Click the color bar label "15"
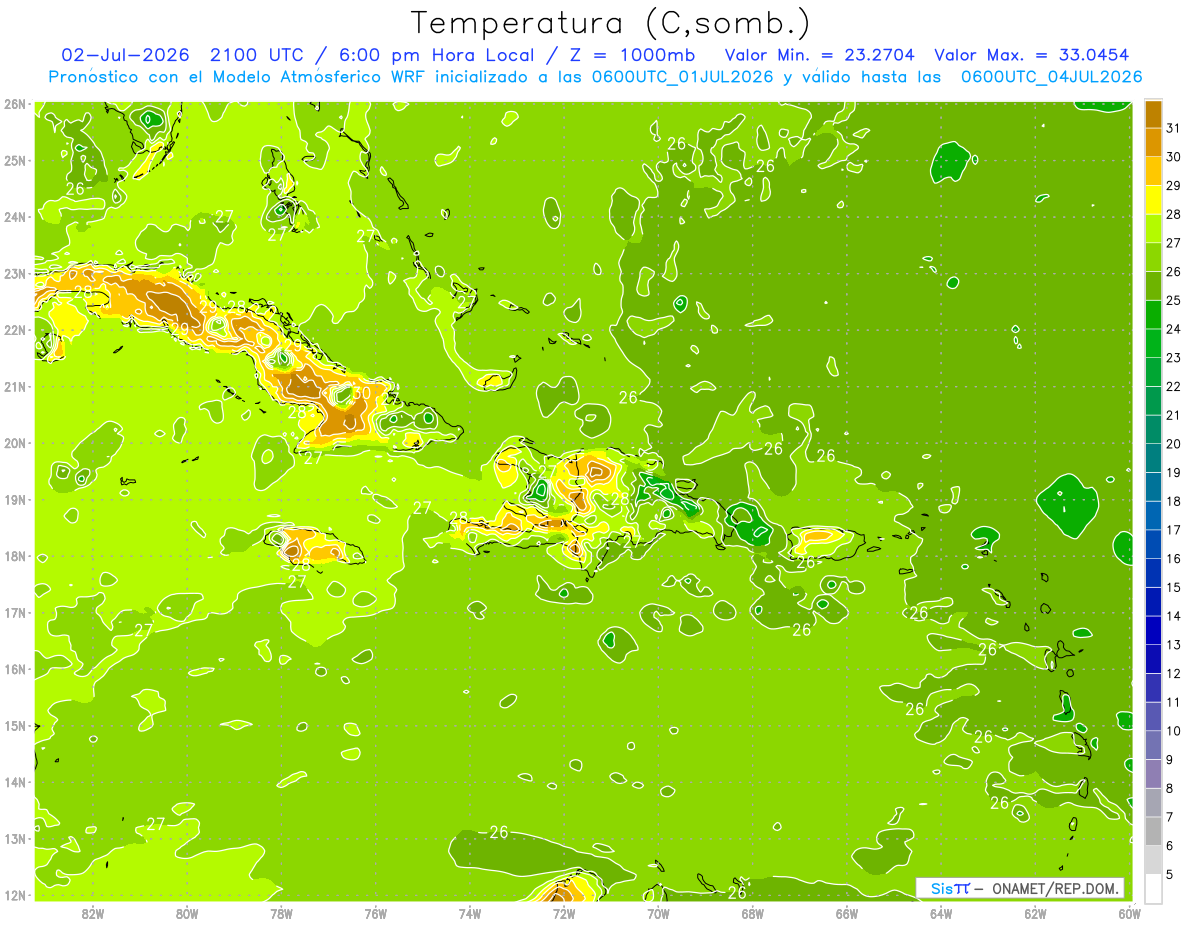Viewport: 1200px width, 927px height. (1173, 587)
